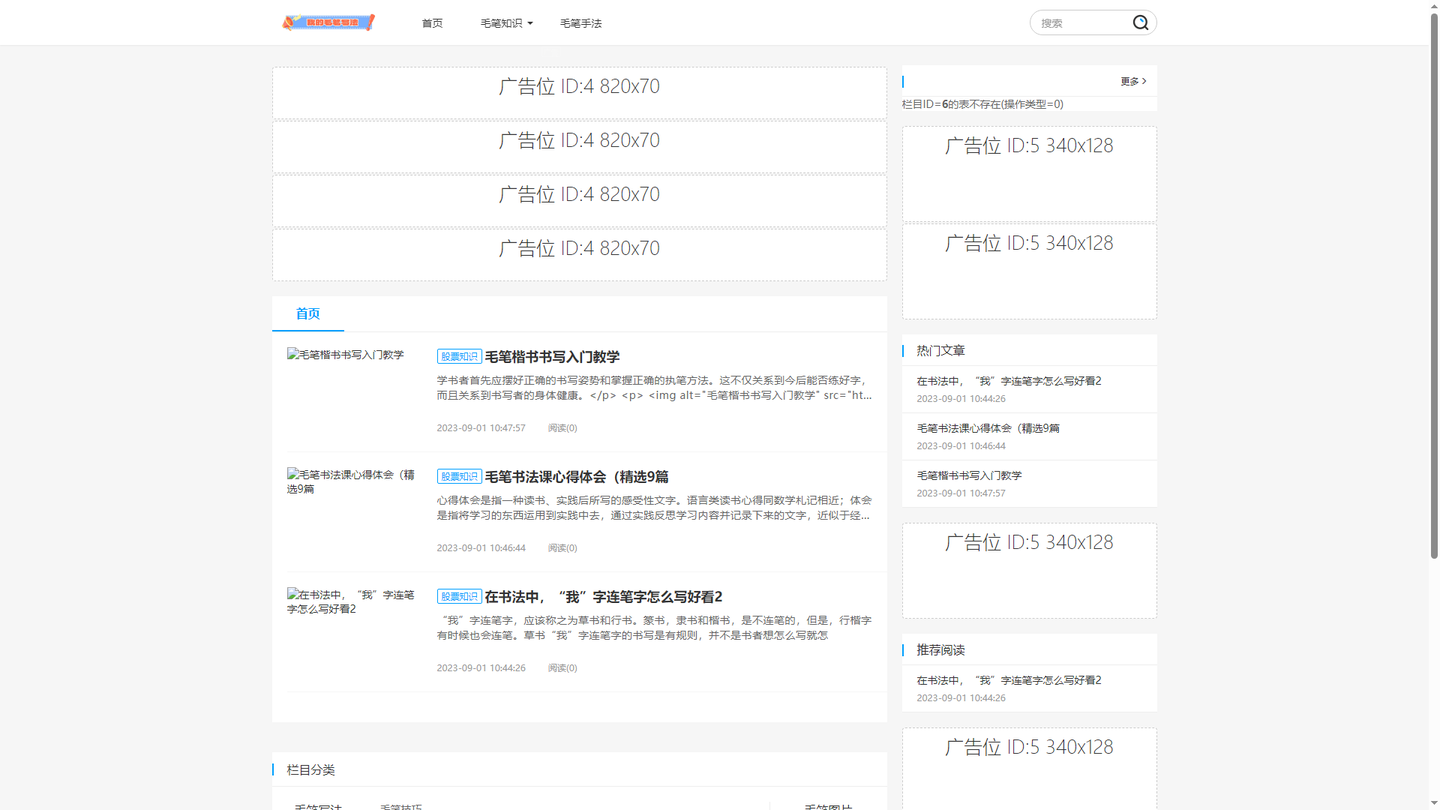Focus the 搜索 input field
Screen dimensions: 1440x810
point(1082,23)
